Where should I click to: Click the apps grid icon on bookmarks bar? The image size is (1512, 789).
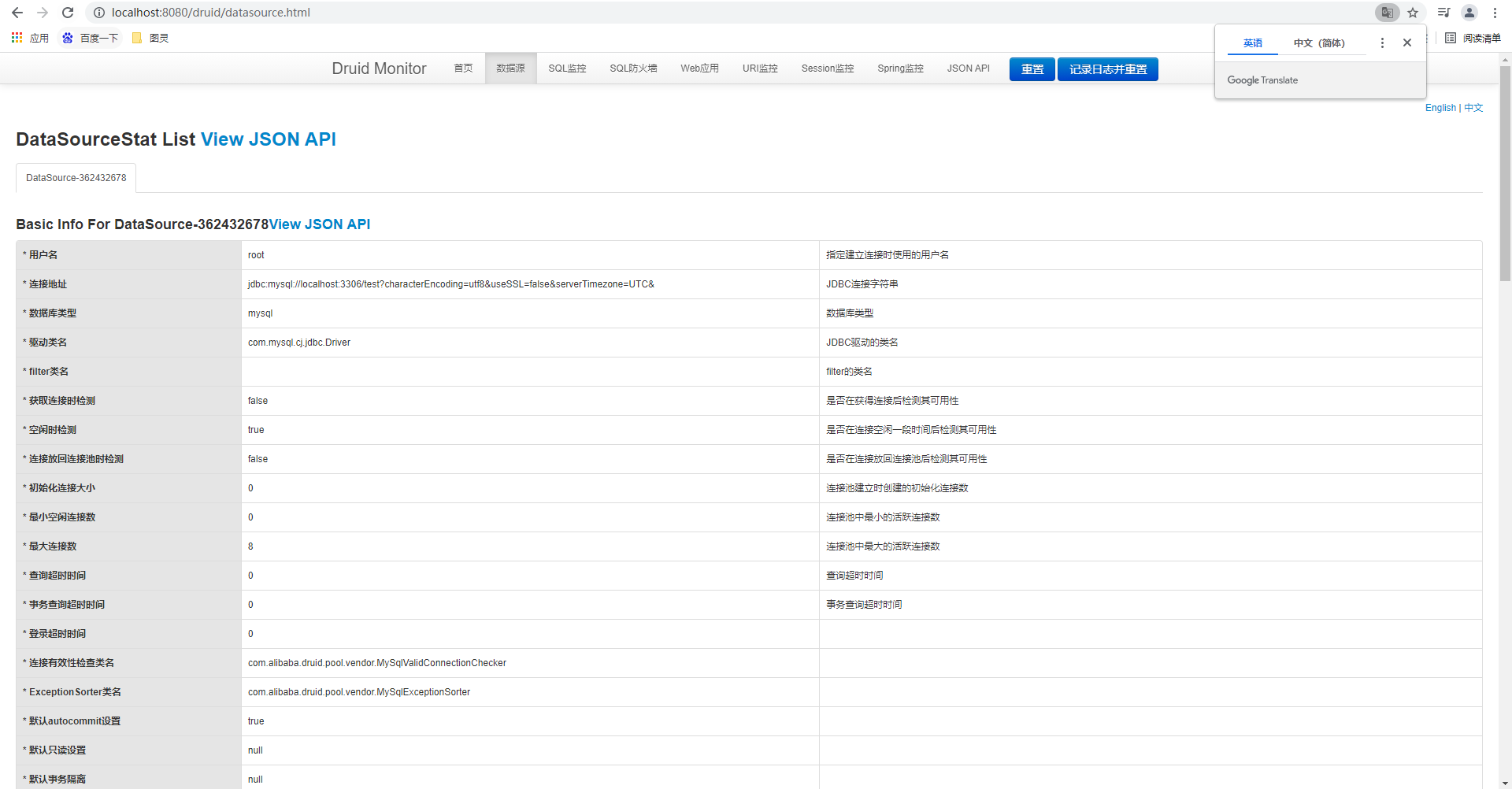click(17, 38)
